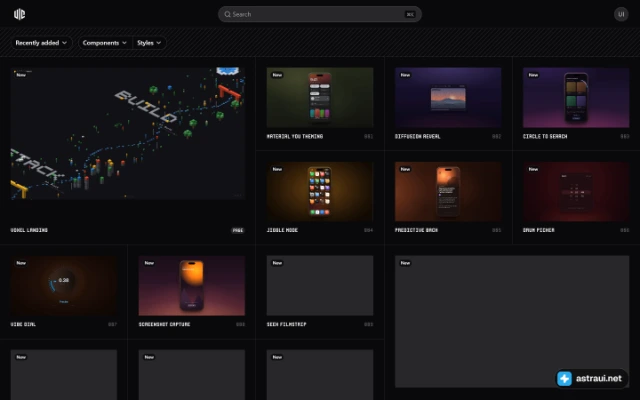This screenshot has width=640, height=400.
Task: Open the Diffusion Reveal thumbnail
Action: coord(448,98)
